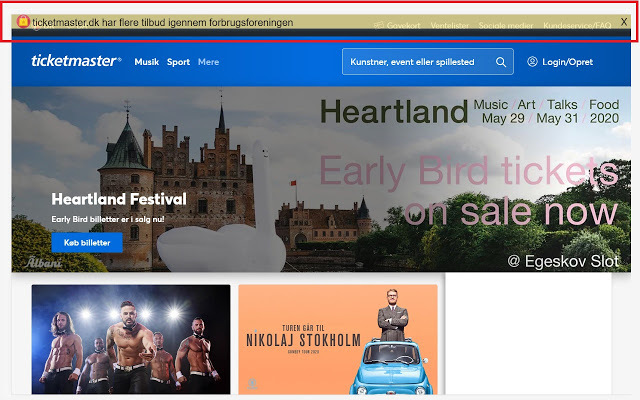Screen dimensions: 640x400
Task: Click the Køb billetter button
Action: (x=87, y=242)
